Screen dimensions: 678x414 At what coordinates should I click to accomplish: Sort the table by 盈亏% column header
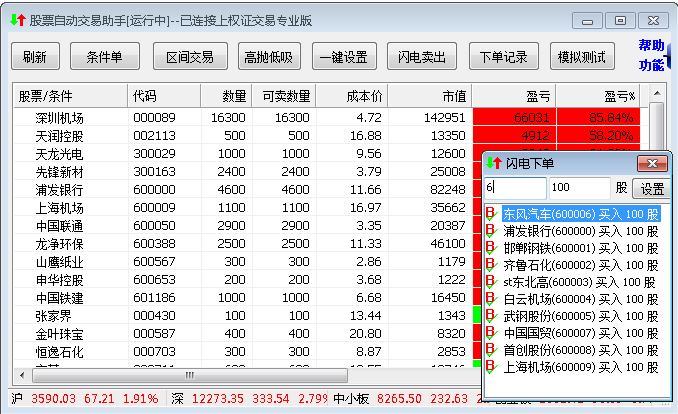[620, 96]
